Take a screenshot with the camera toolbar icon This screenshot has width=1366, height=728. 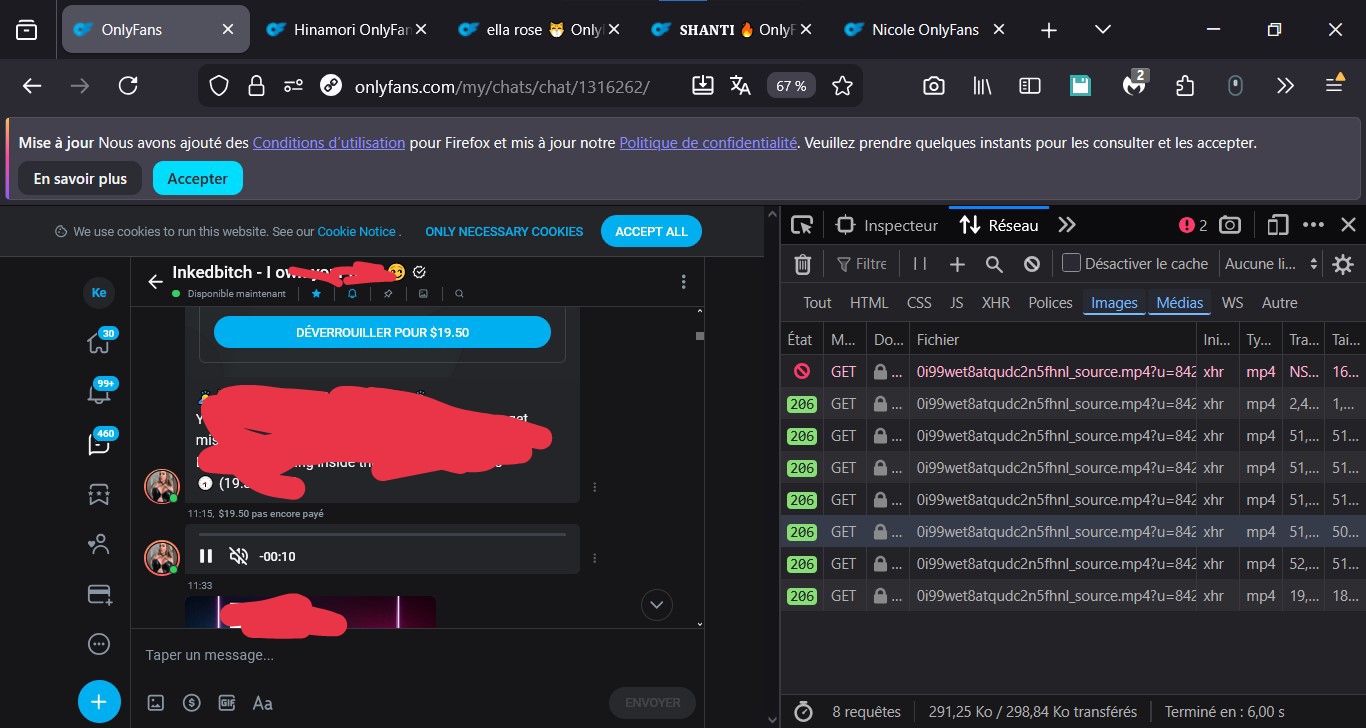[934, 86]
